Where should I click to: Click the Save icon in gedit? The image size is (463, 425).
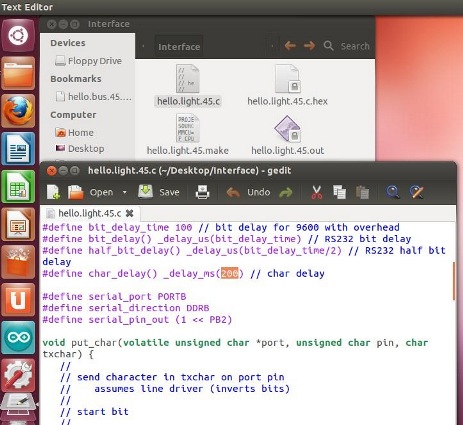pyautogui.click(x=146, y=192)
